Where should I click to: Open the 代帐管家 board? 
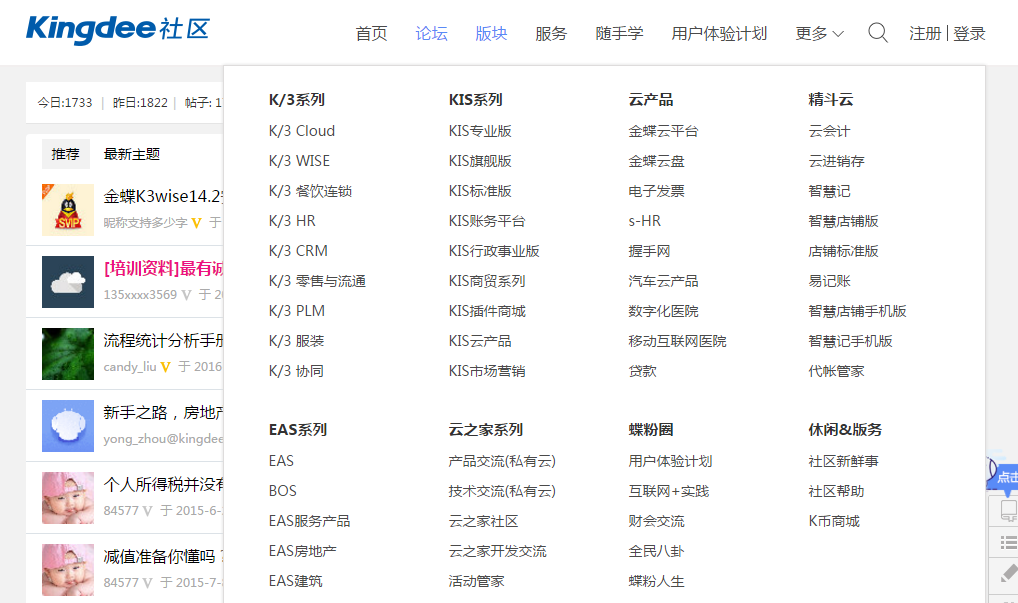[x=836, y=371]
